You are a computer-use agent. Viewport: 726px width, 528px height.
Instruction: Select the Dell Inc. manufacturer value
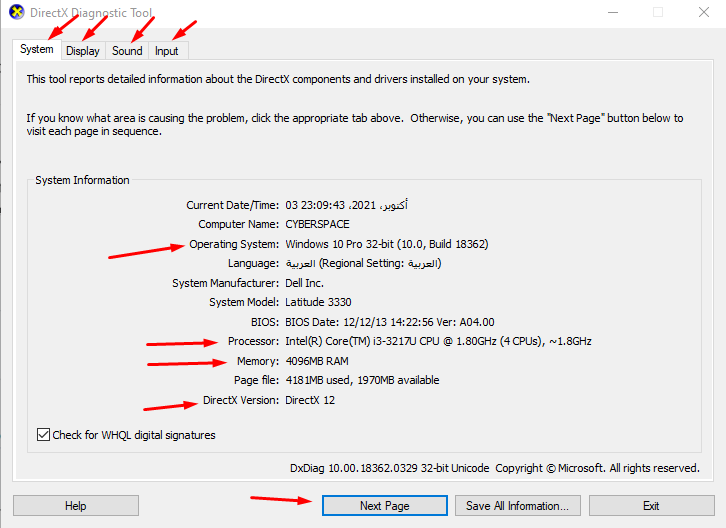[304, 283]
